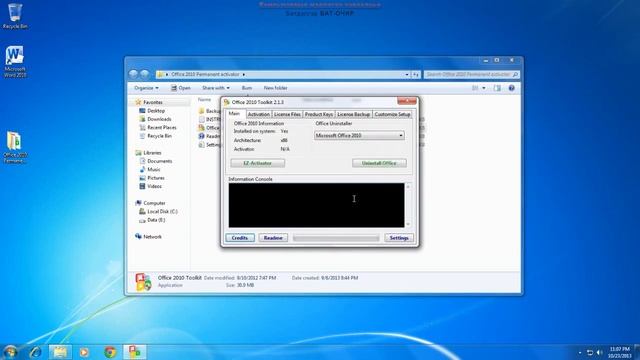
Task: Change view icon in Explorer toolbar
Action: coord(475,88)
